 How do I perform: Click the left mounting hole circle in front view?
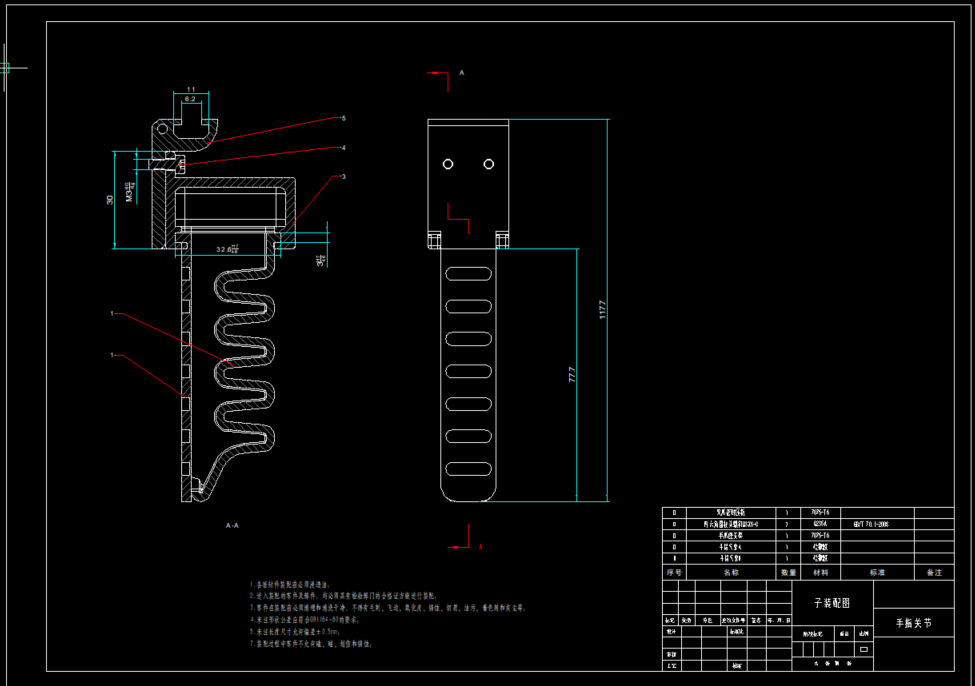448,164
